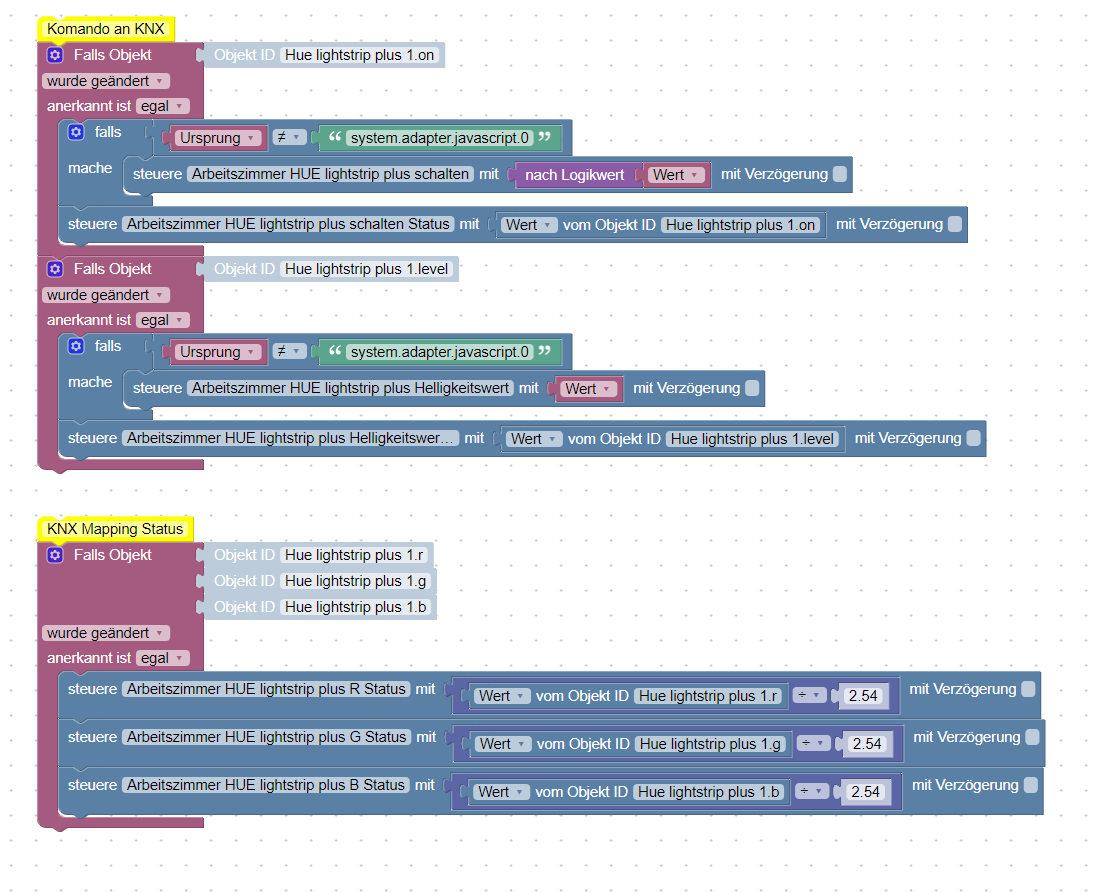Screen dimensions: 1107x893
Task: Open 'egal' dropdown in 1.level trigger
Action: pyautogui.click(x=162, y=320)
